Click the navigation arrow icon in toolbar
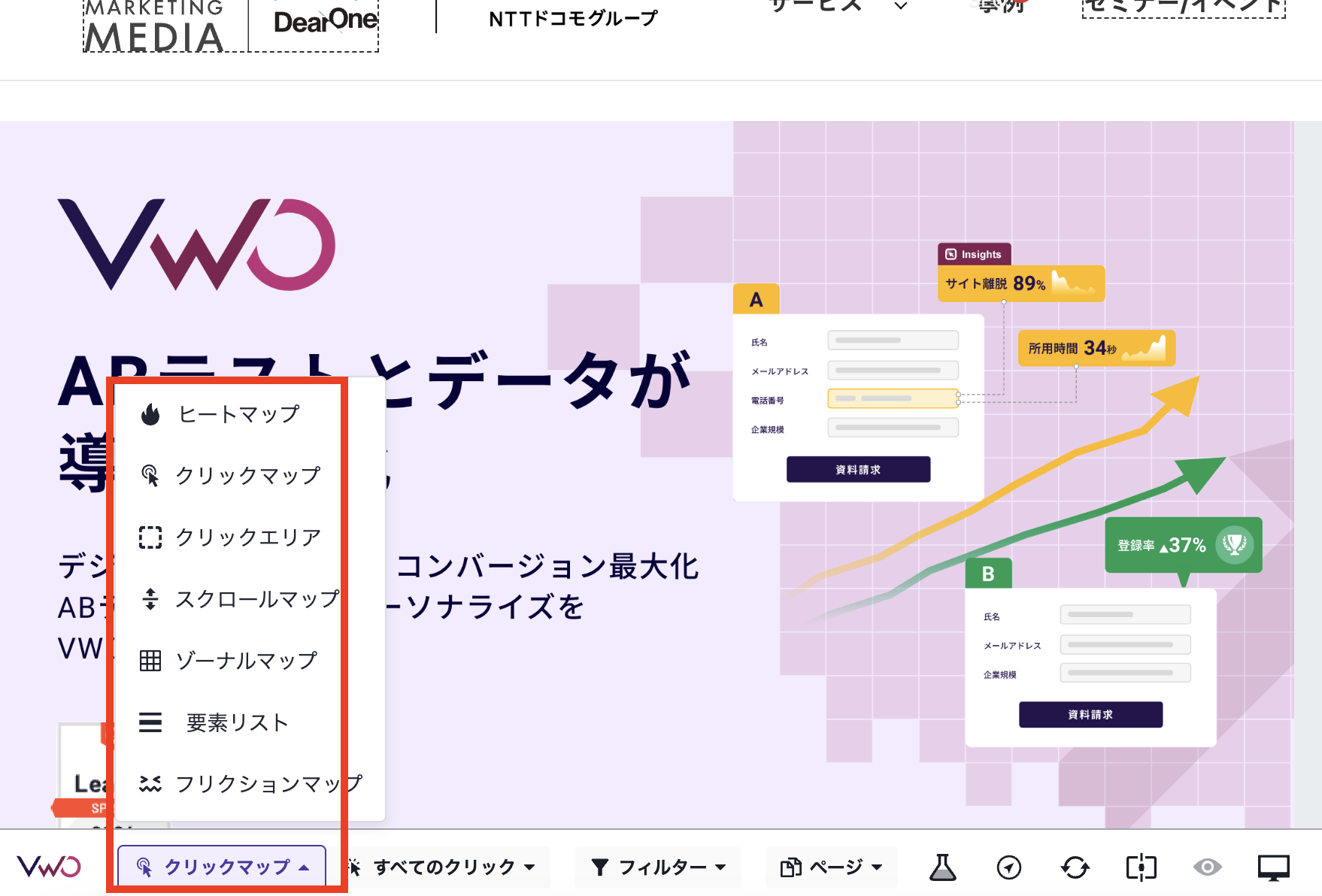The height and width of the screenshot is (896, 1322). [1008, 867]
